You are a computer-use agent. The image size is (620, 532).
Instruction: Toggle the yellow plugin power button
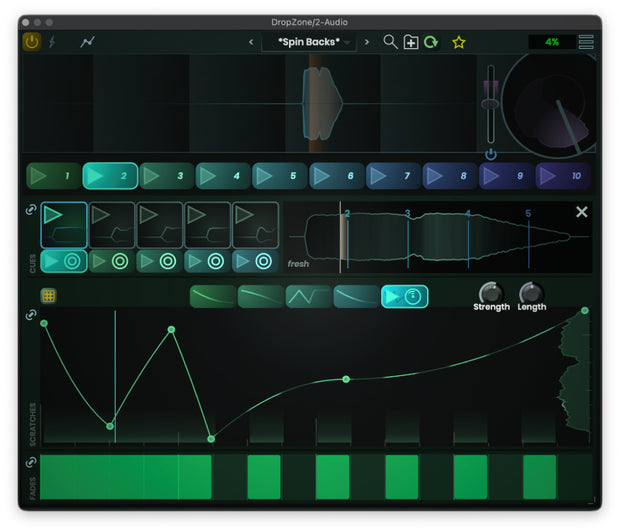[x=32, y=42]
